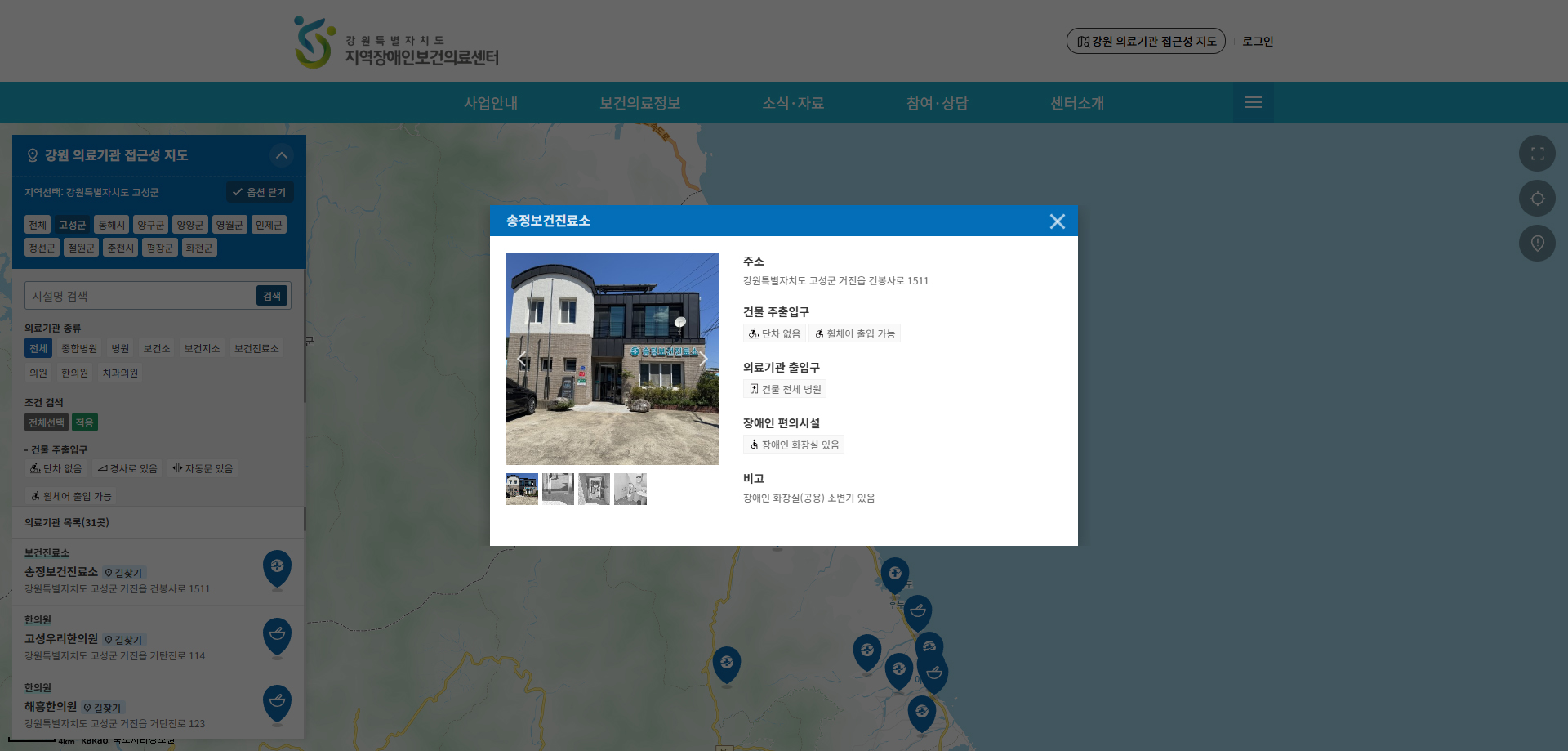The width and height of the screenshot is (1568, 751).
Task: Show next photo with right arrow
Action: 703,359
